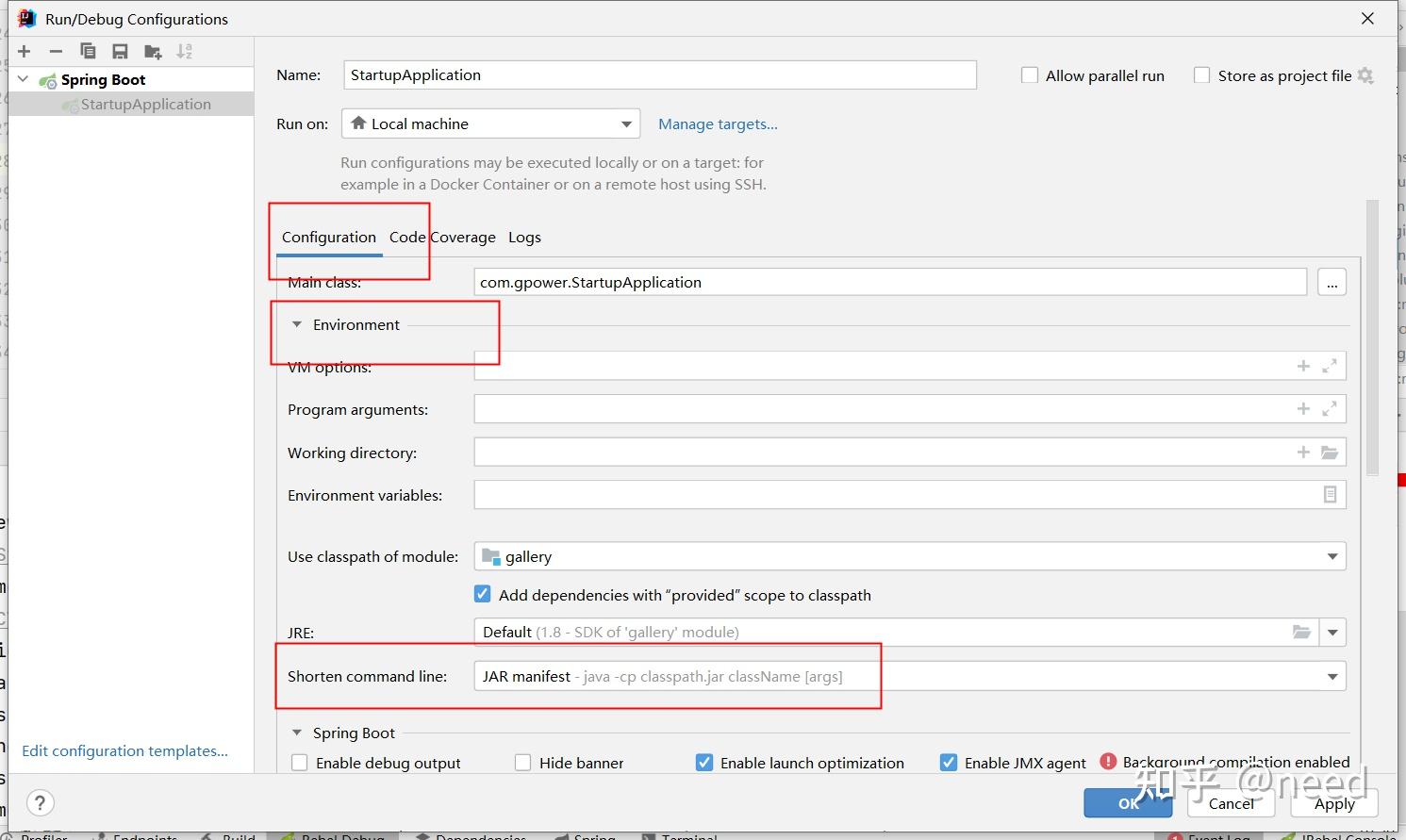The height and width of the screenshot is (840, 1406).
Task: Click the Apply button
Action: [1334, 803]
